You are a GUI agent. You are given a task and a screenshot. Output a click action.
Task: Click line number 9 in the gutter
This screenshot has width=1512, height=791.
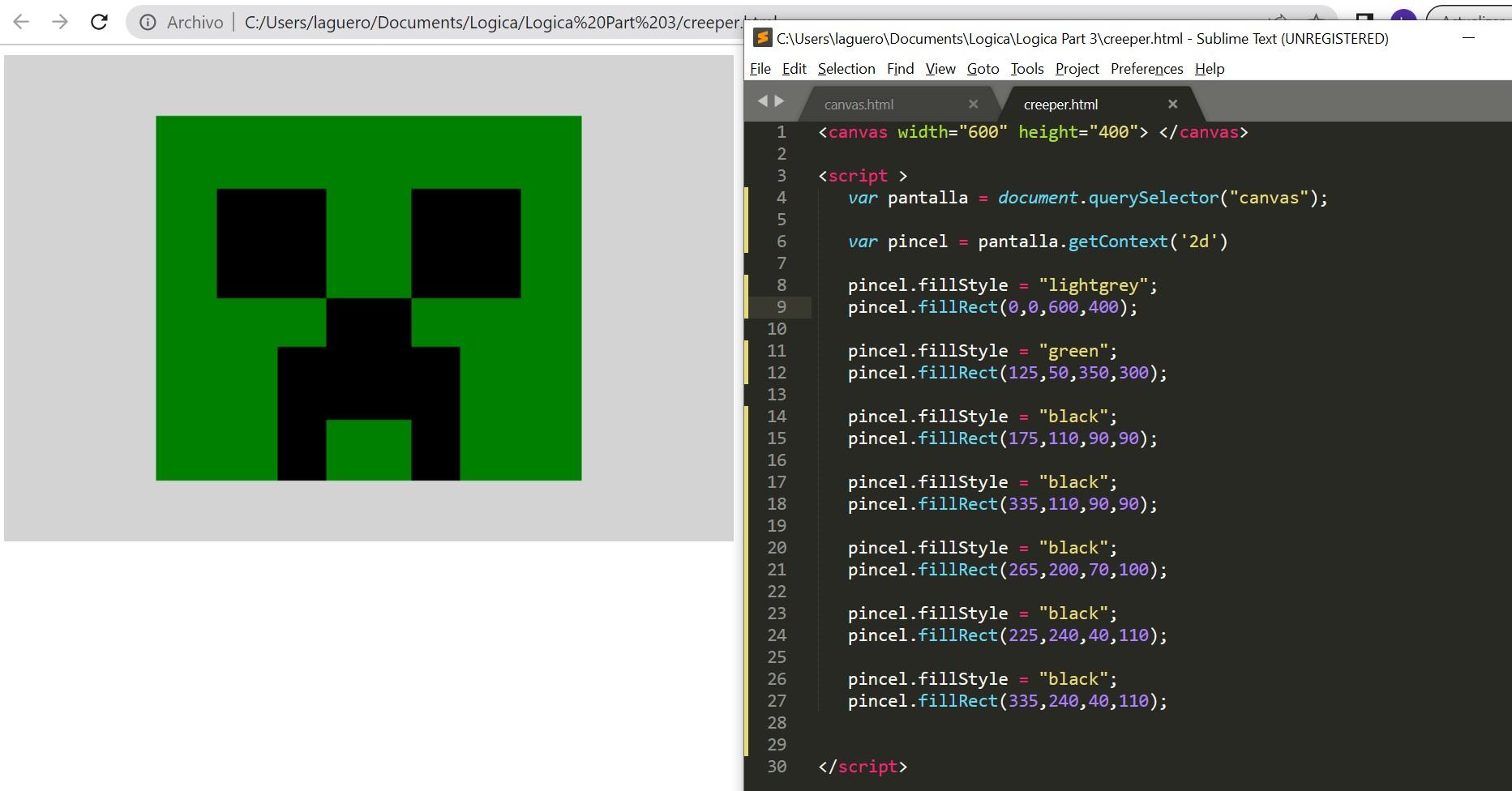[x=782, y=307]
